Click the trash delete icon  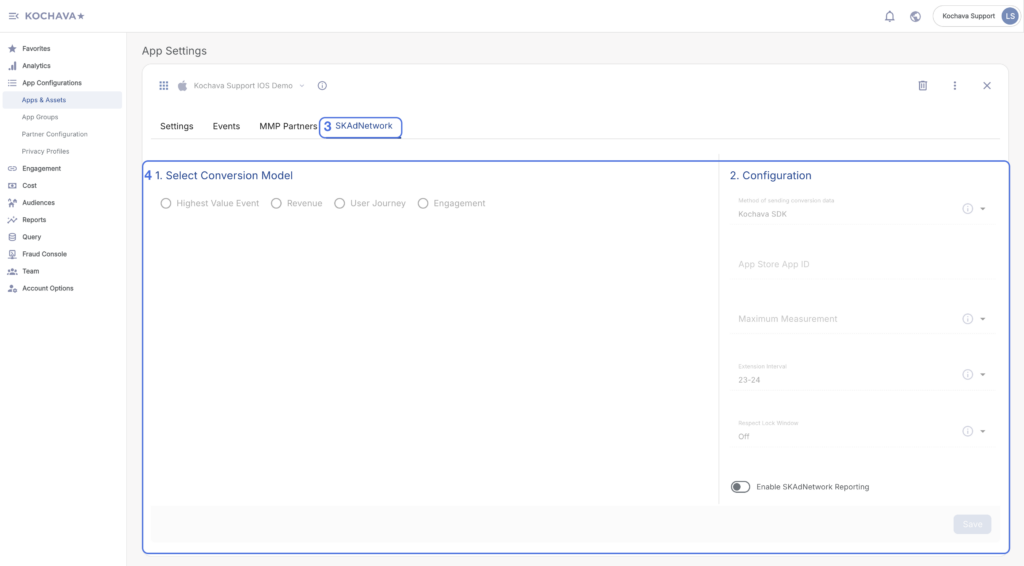(x=922, y=86)
